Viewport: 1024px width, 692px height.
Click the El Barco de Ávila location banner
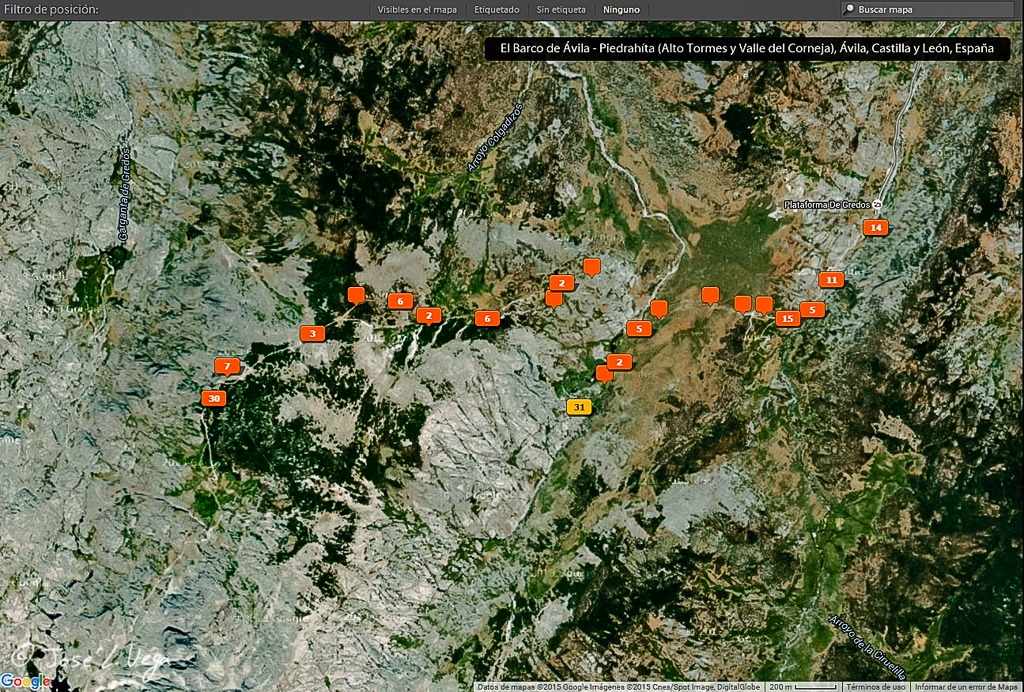[x=746, y=49]
